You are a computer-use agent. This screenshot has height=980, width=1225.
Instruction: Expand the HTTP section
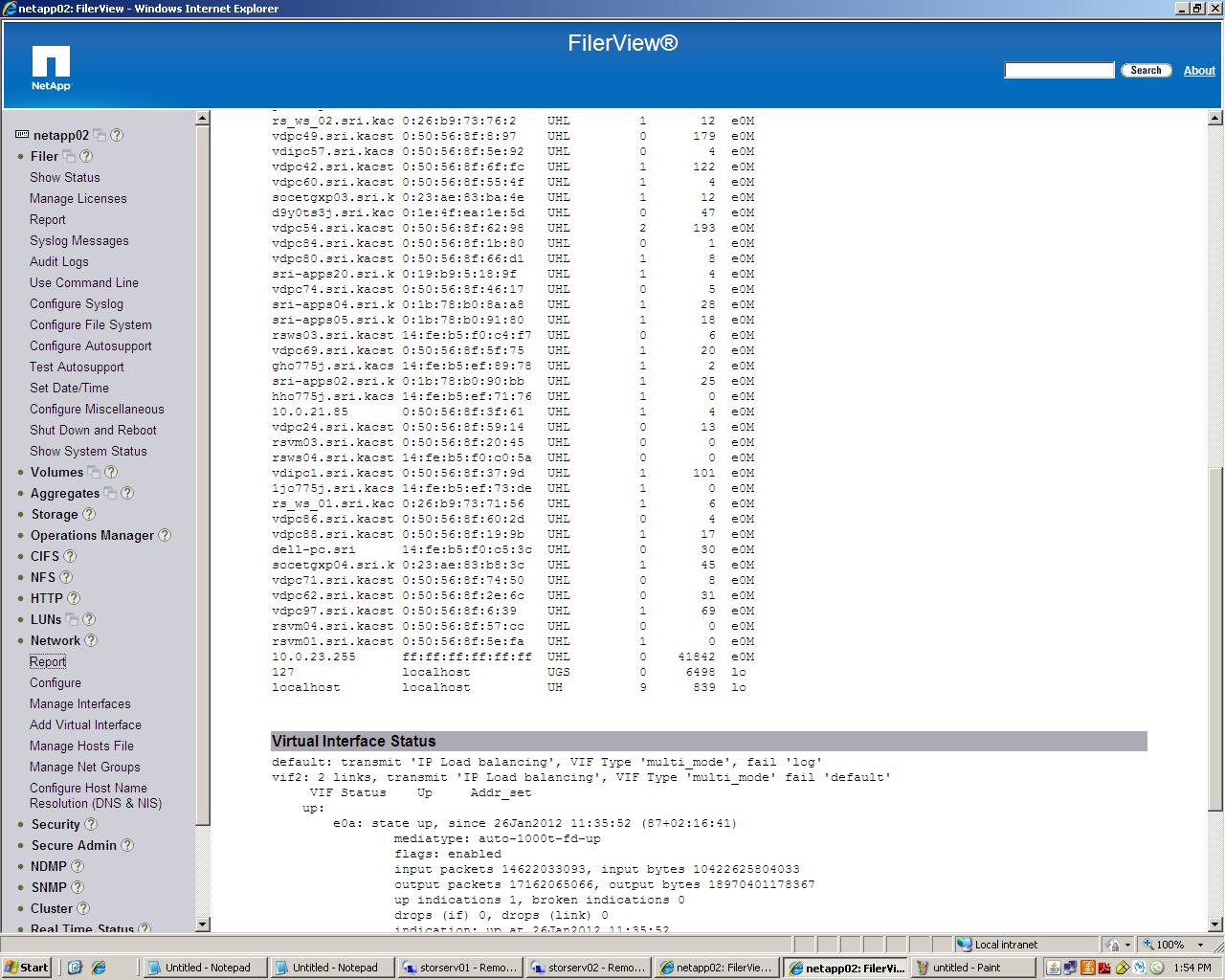pyautogui.click(x=47, y=598)
